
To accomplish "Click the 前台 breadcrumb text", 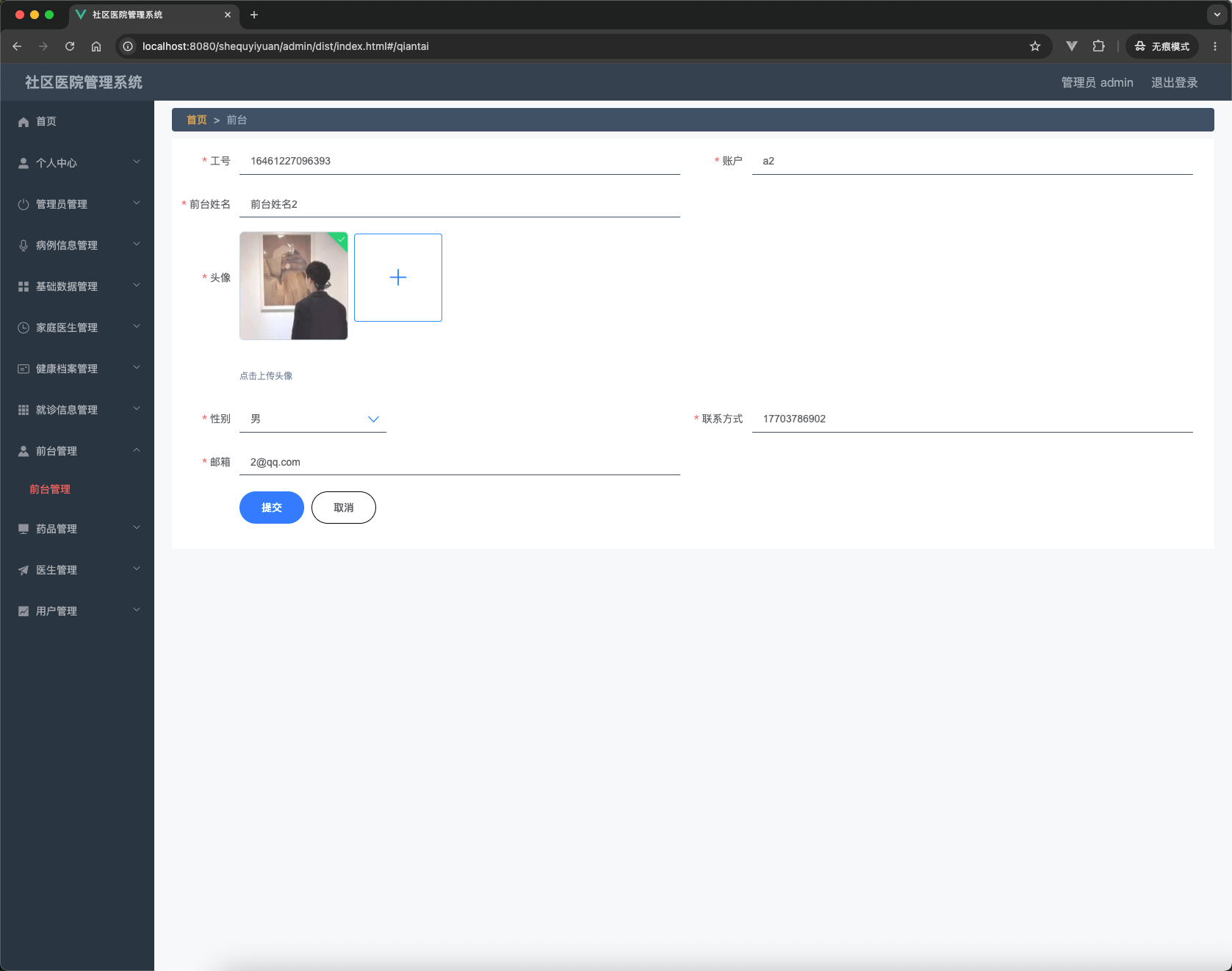I will 237,120.
